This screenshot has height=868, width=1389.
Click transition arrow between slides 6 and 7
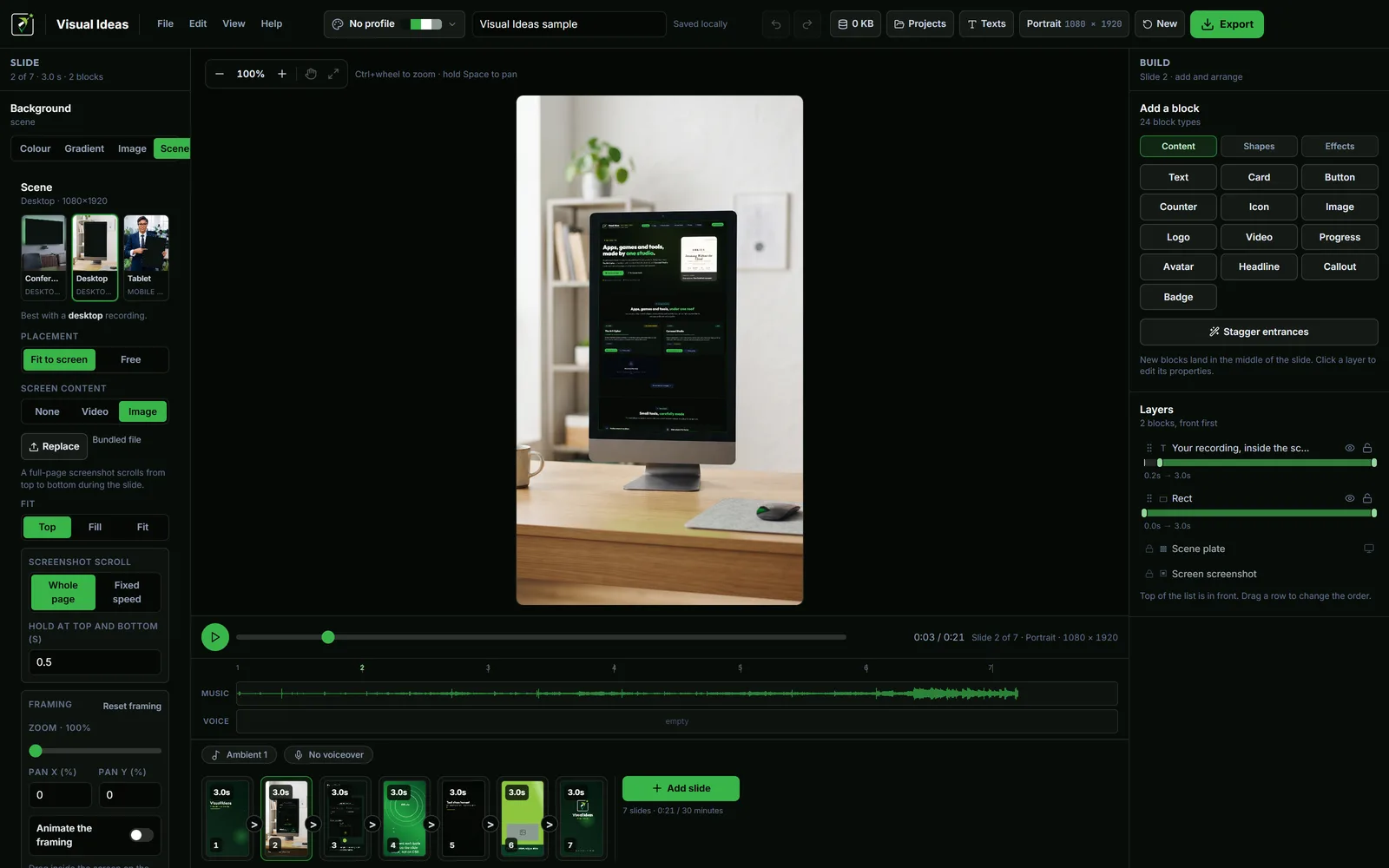coord(550,825)
